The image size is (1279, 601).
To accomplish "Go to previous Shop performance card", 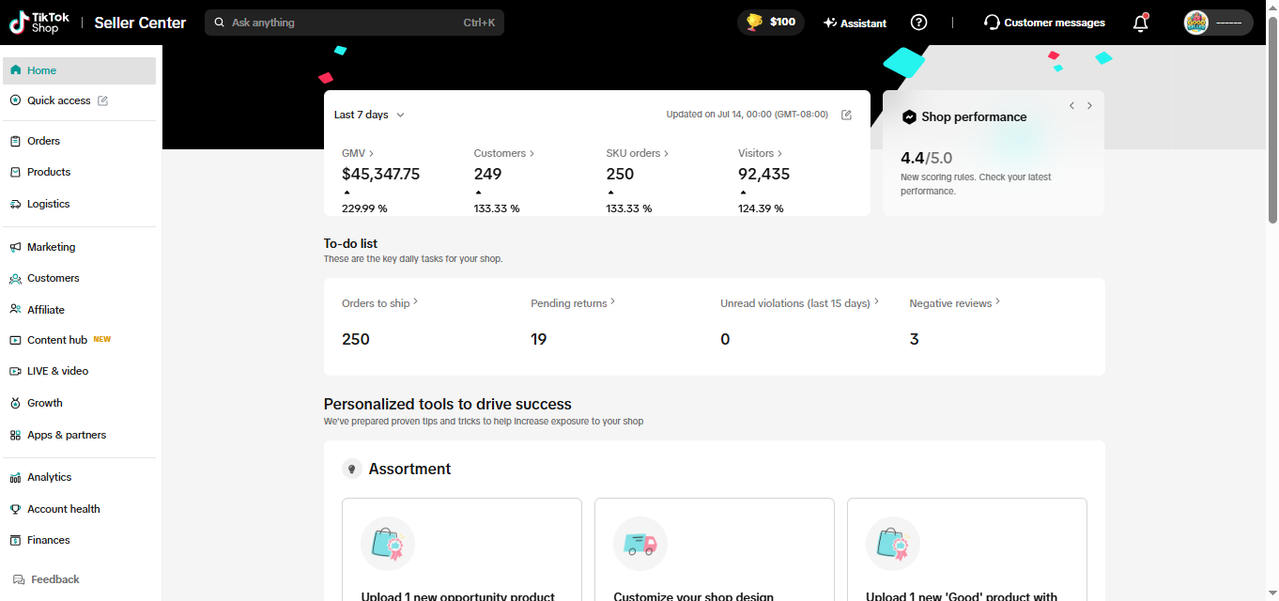I will [x=1072, y=106].
